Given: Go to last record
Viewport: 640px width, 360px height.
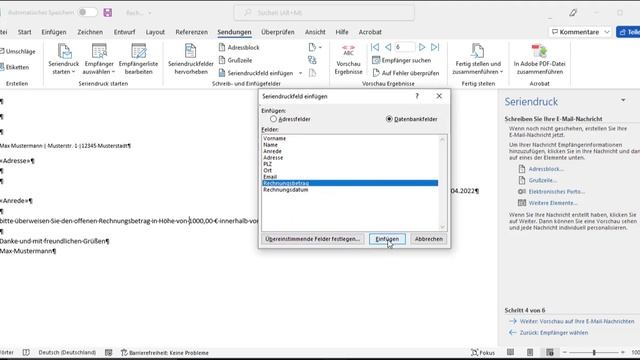Looking at the screenshot, I should click(x=435, y=47).
